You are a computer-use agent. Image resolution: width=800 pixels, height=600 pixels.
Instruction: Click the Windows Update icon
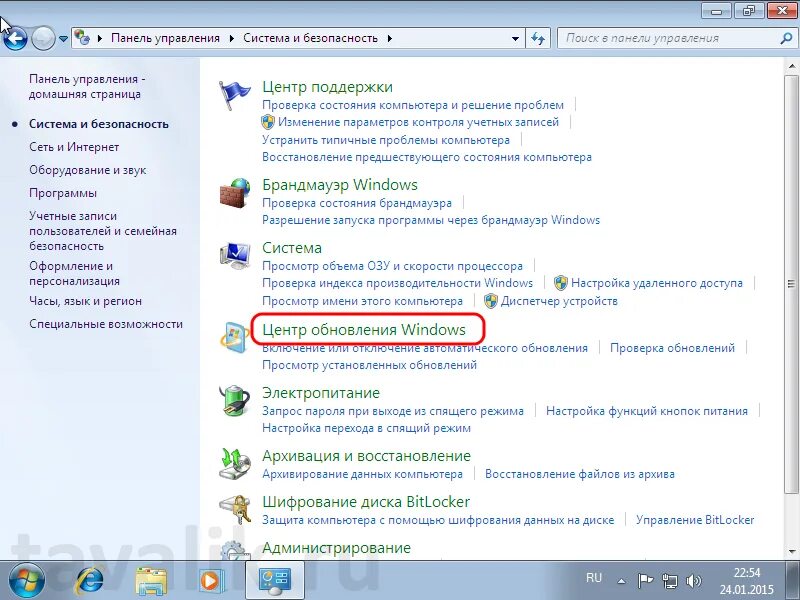pyautogui.click(x=234, y=337)
